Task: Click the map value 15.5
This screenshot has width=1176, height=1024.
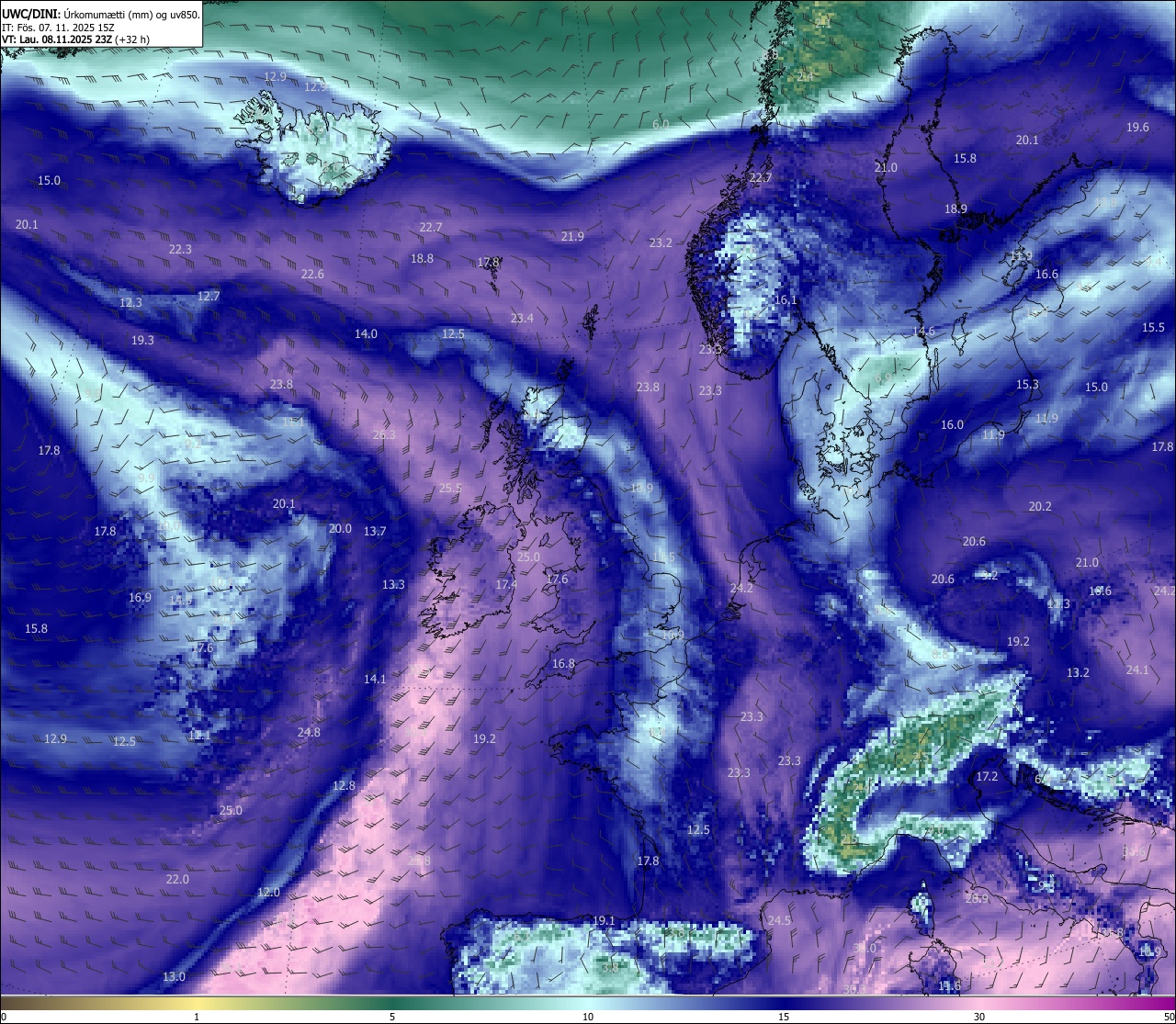Action: click(1153, 327)
